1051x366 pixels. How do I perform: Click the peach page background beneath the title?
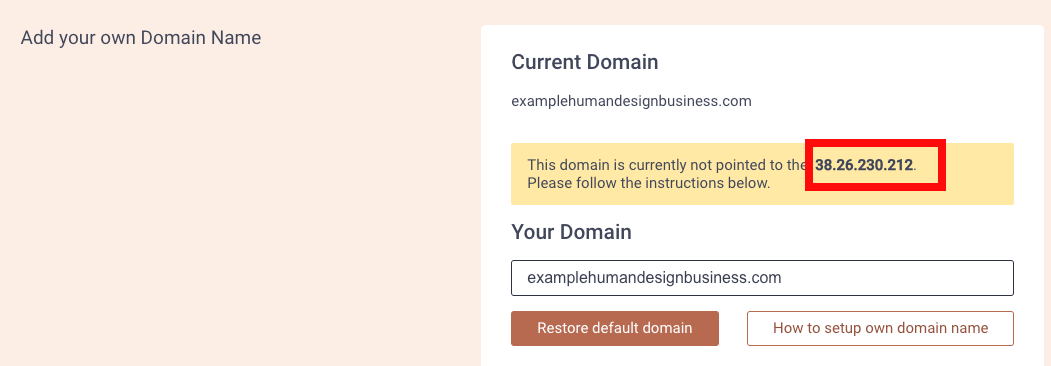[x=235, y=201]
